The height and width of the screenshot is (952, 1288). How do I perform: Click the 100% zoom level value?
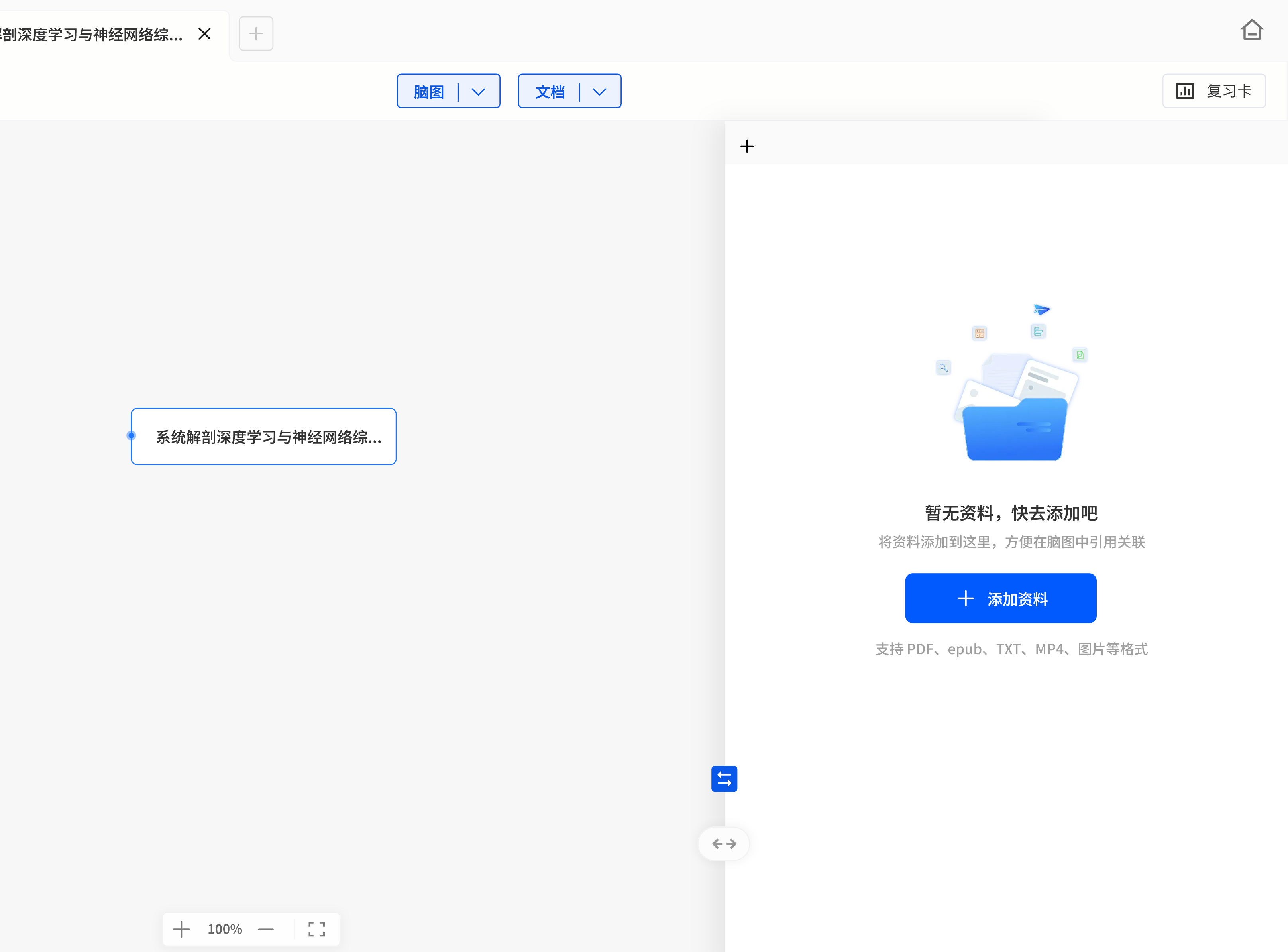(x=225, y=929)
